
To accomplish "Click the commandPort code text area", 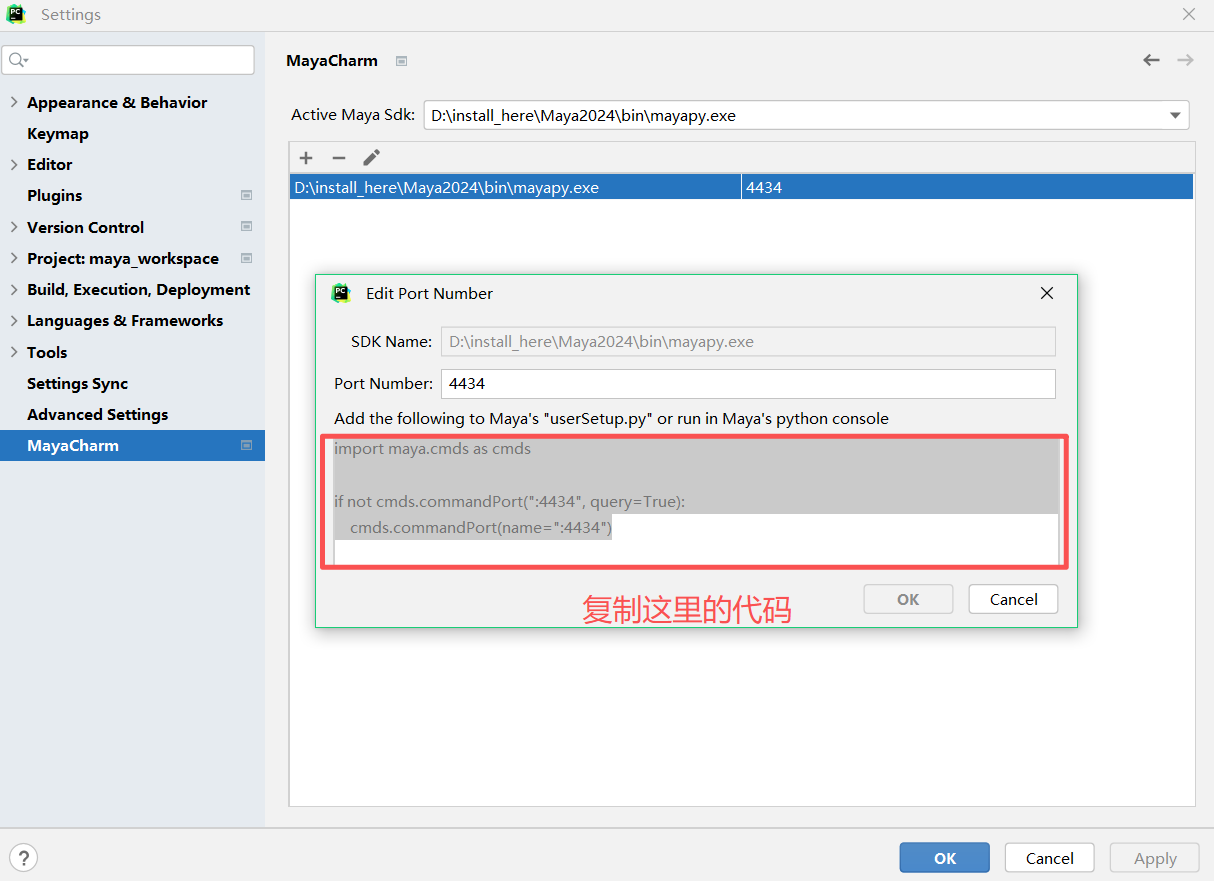I will click(x=696, y=501).
